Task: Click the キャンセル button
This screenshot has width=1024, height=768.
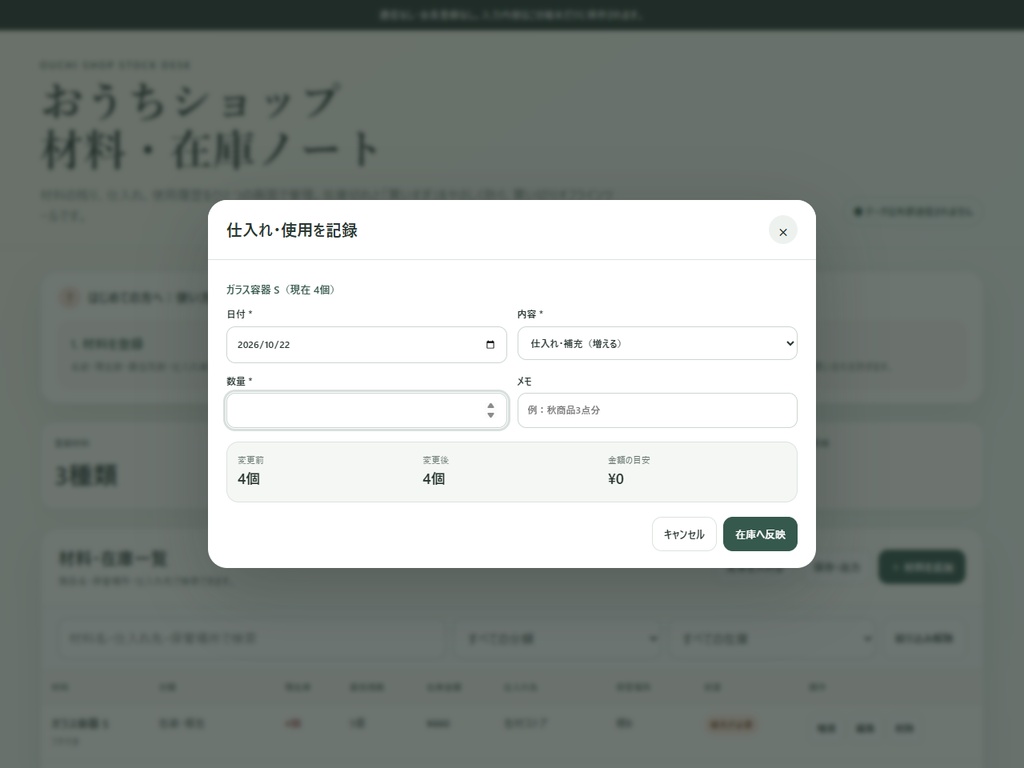Action: 684,534
